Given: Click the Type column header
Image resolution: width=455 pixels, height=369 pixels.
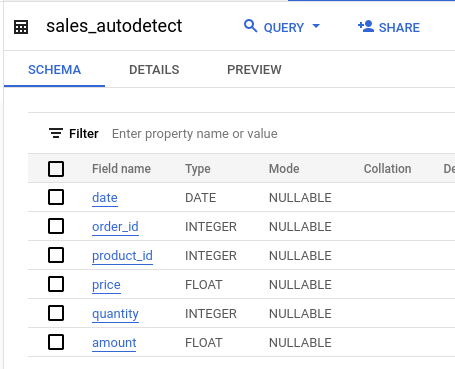Looking at the screenshot, I should point(198,169).
